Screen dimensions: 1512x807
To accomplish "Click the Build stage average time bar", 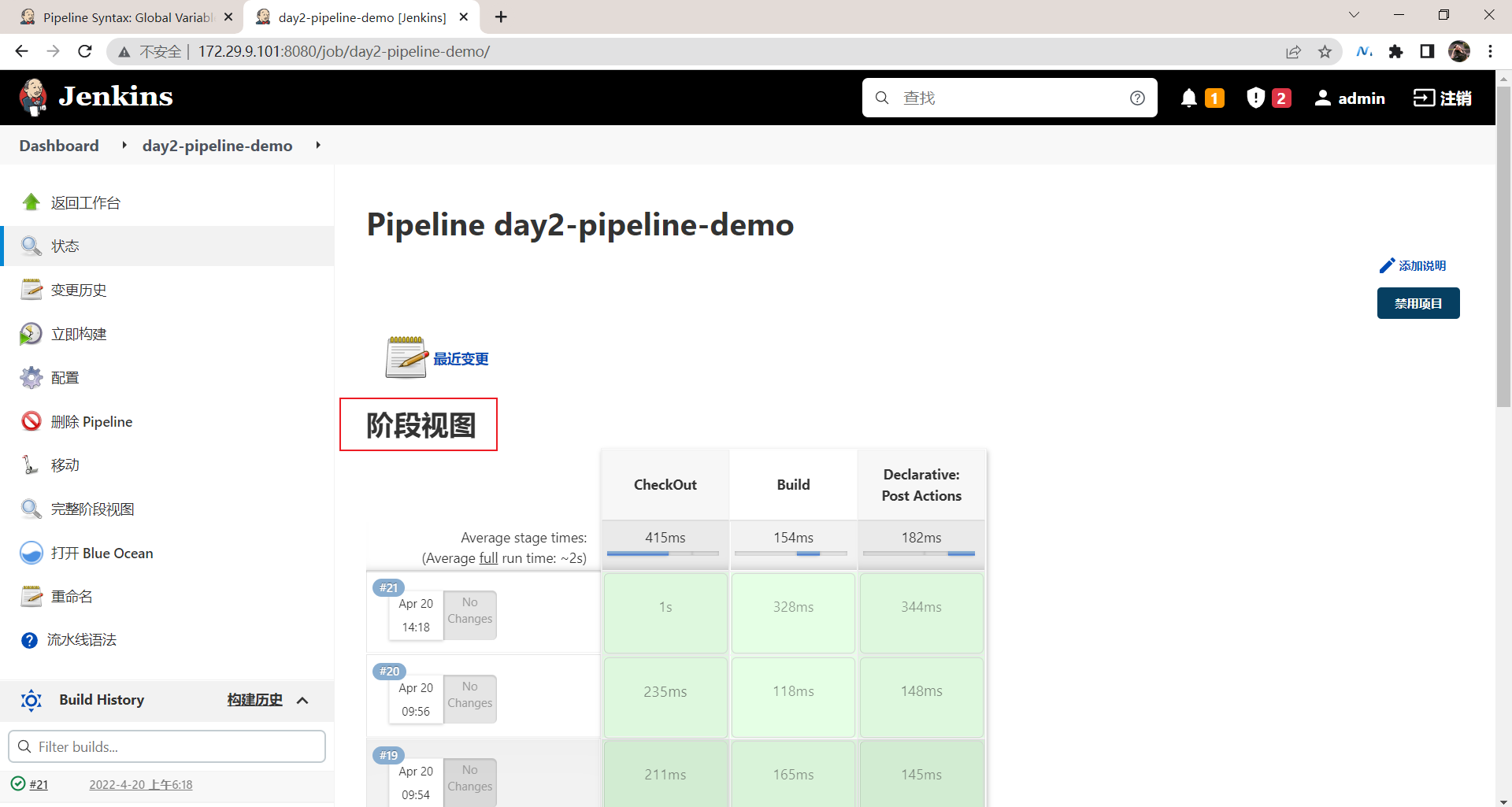I will tap(791, 553).
